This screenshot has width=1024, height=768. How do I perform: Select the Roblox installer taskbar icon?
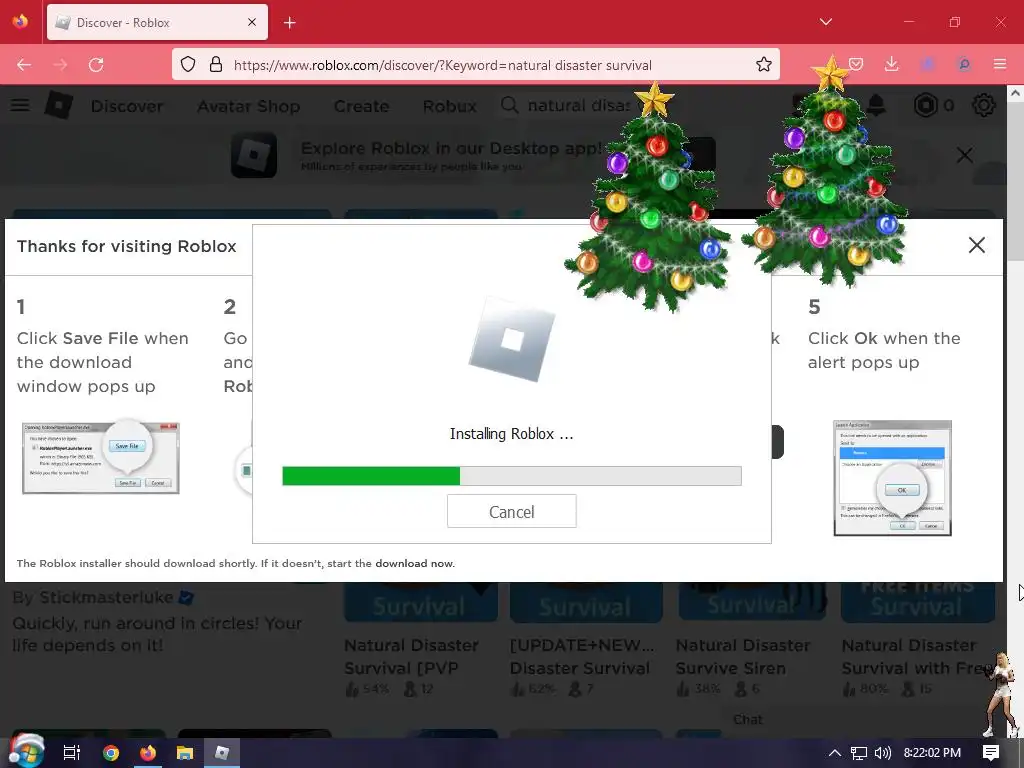pyautogui.click(x=222, y=753)
